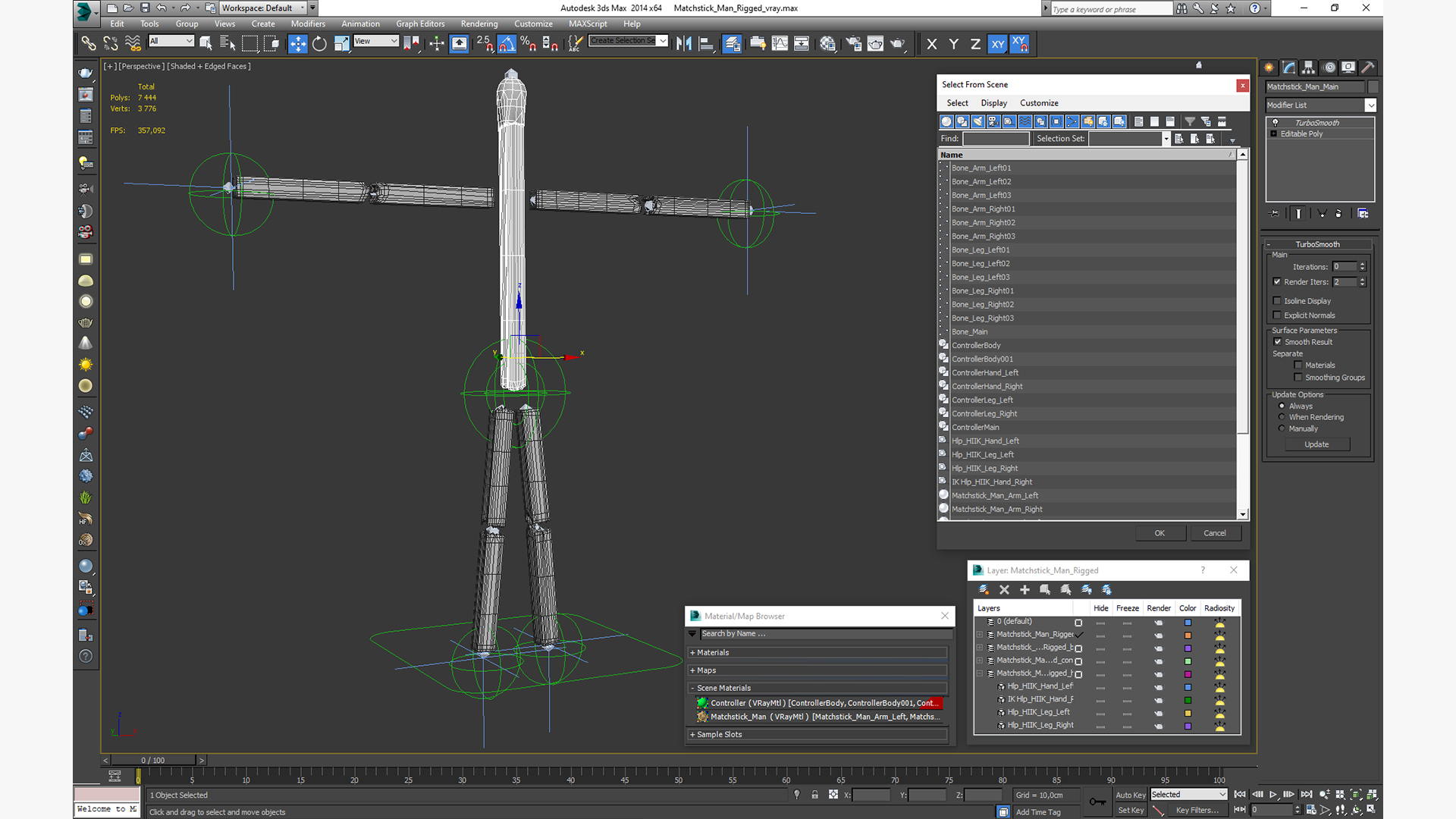Activate the Select and Rotate tool
The image size is (1456, 819).
tap(319, 44)
